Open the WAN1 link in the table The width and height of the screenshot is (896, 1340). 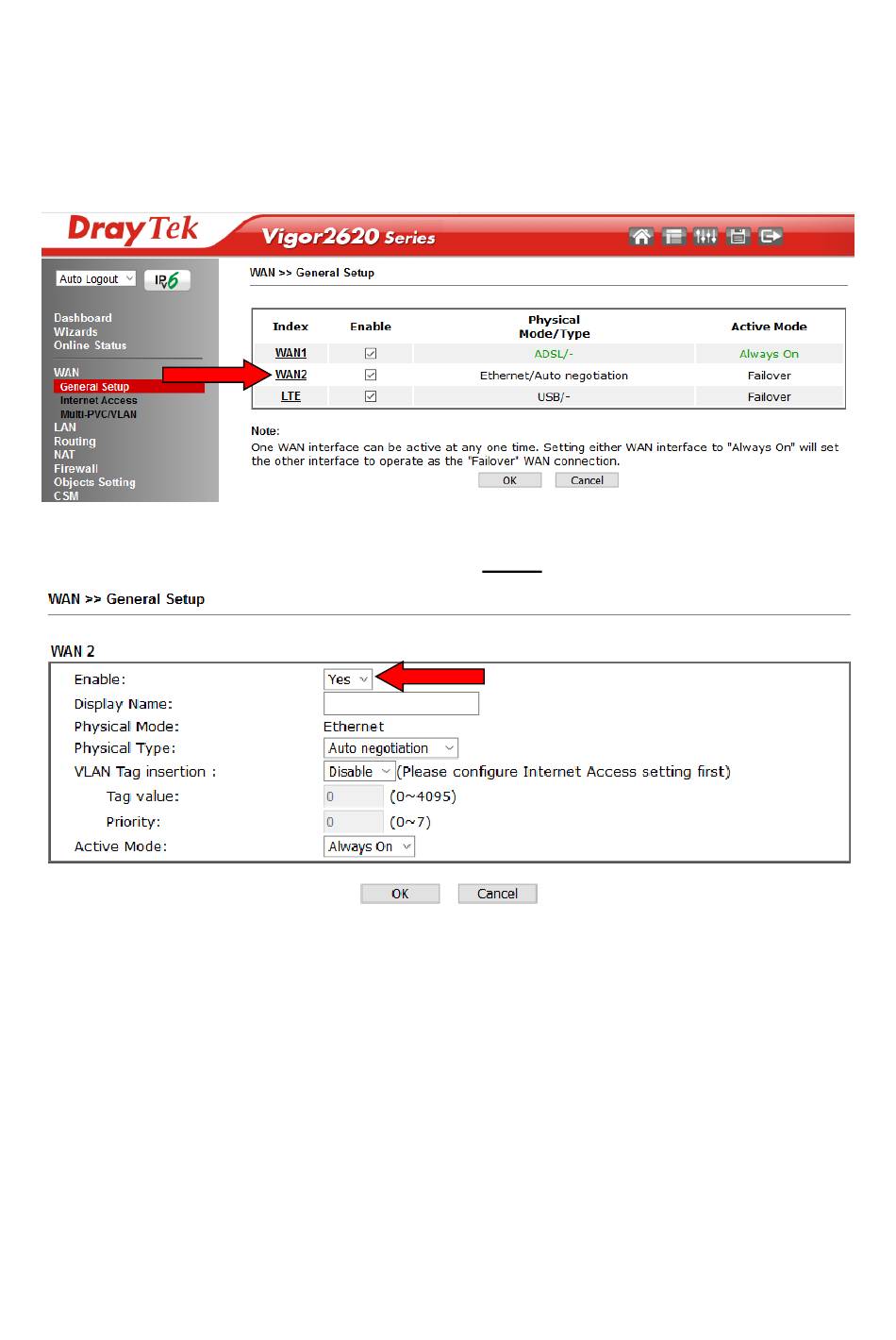[290, 353]
